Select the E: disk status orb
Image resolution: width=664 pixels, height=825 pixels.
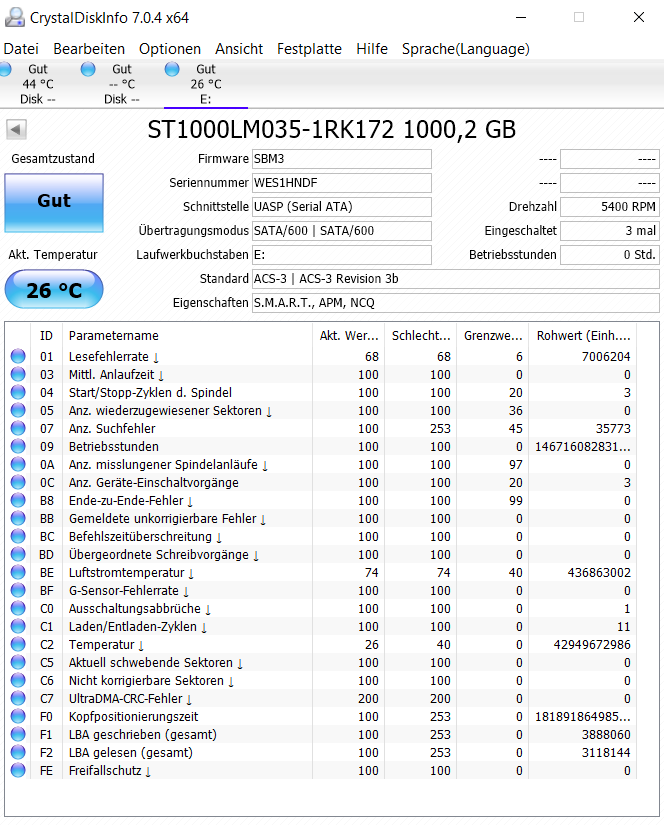coord(172,69)
